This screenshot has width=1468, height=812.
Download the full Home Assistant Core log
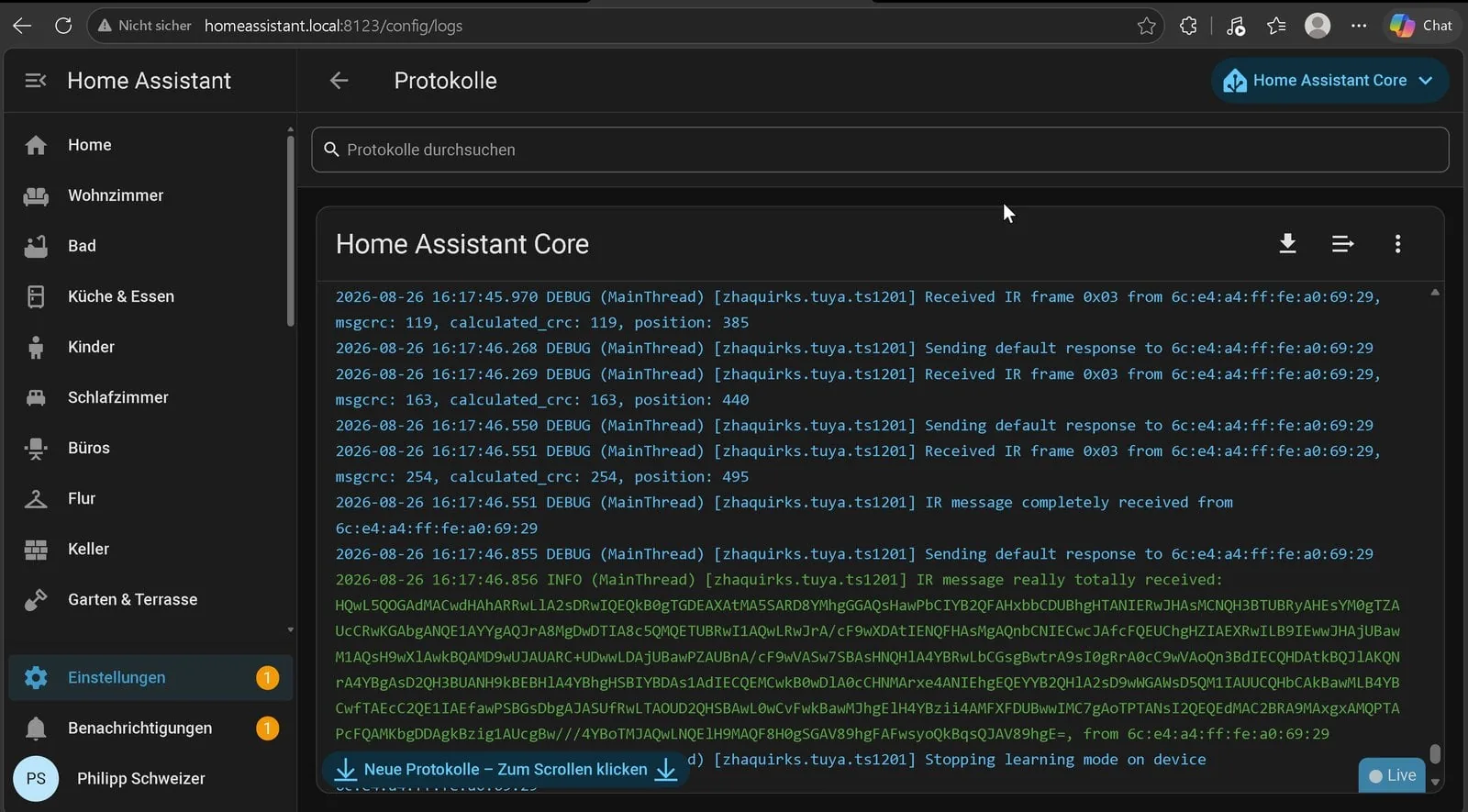point(1287,243)
